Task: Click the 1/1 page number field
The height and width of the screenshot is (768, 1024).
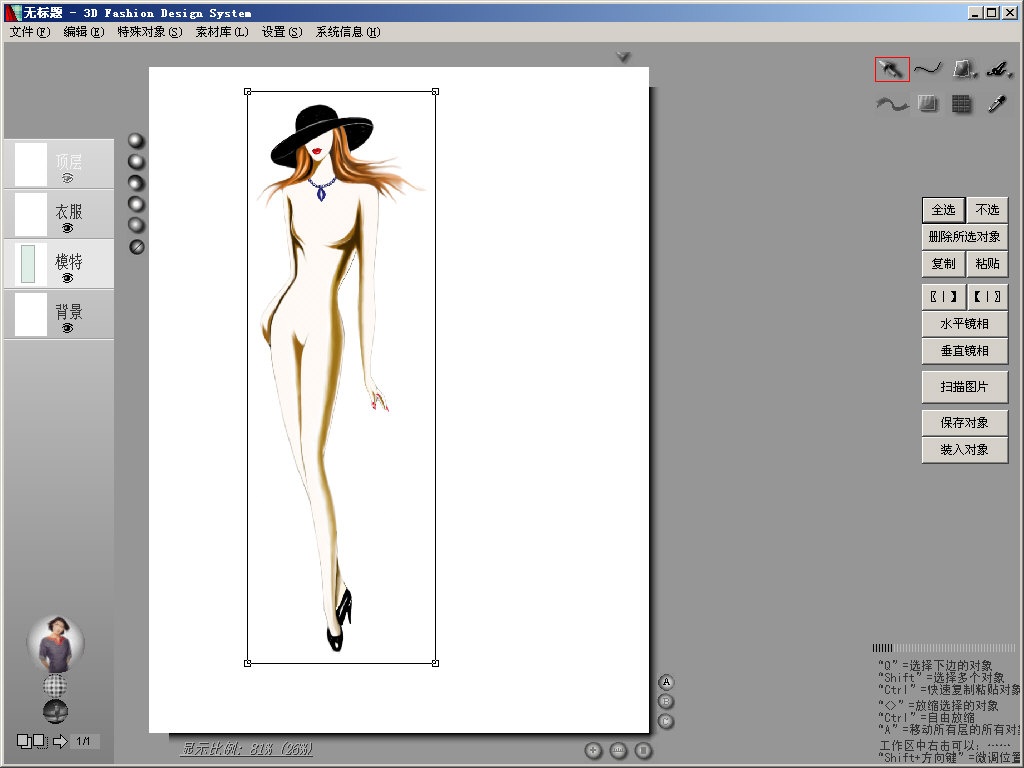Action: click(x=84, y=741)
